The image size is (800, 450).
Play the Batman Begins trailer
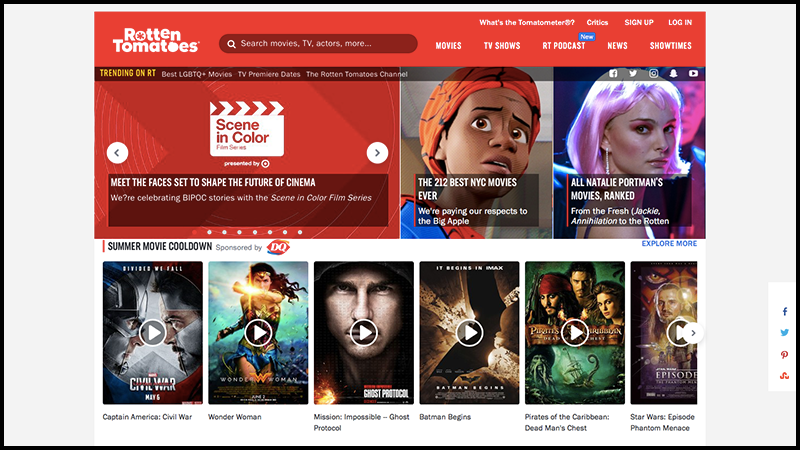(469, 333)
